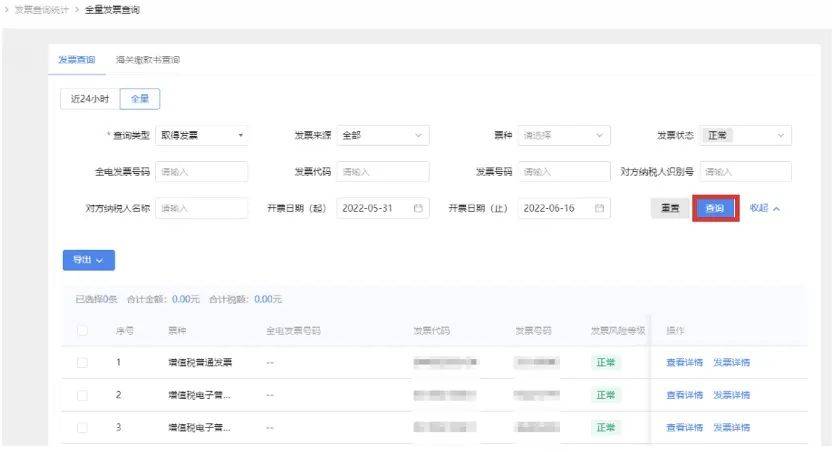Click the chevron on 收起 to collapse filters
The height and width of the screenshot is (452, 836).
[776, 208]
